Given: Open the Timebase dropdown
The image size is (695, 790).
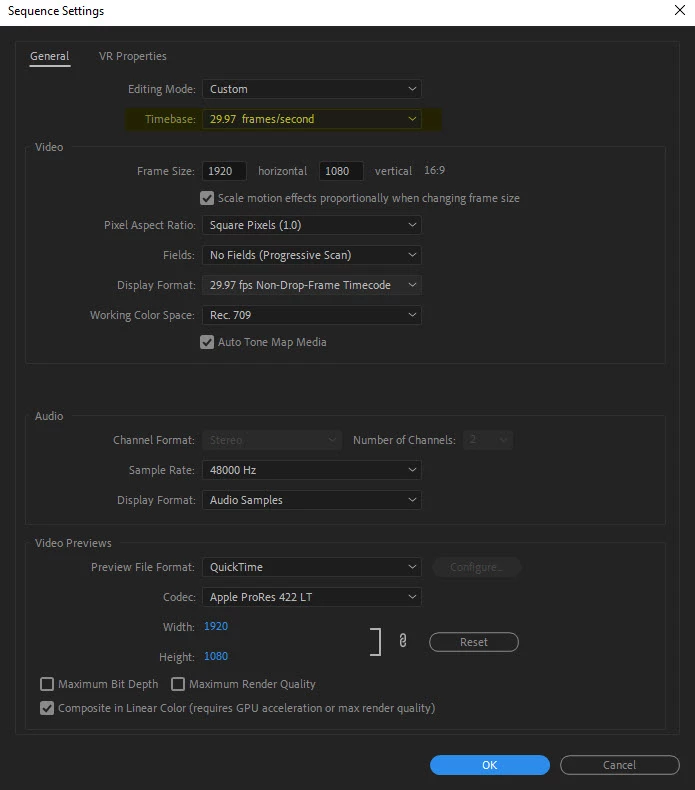Looking at the screenshot, I should tap(312, 119).
